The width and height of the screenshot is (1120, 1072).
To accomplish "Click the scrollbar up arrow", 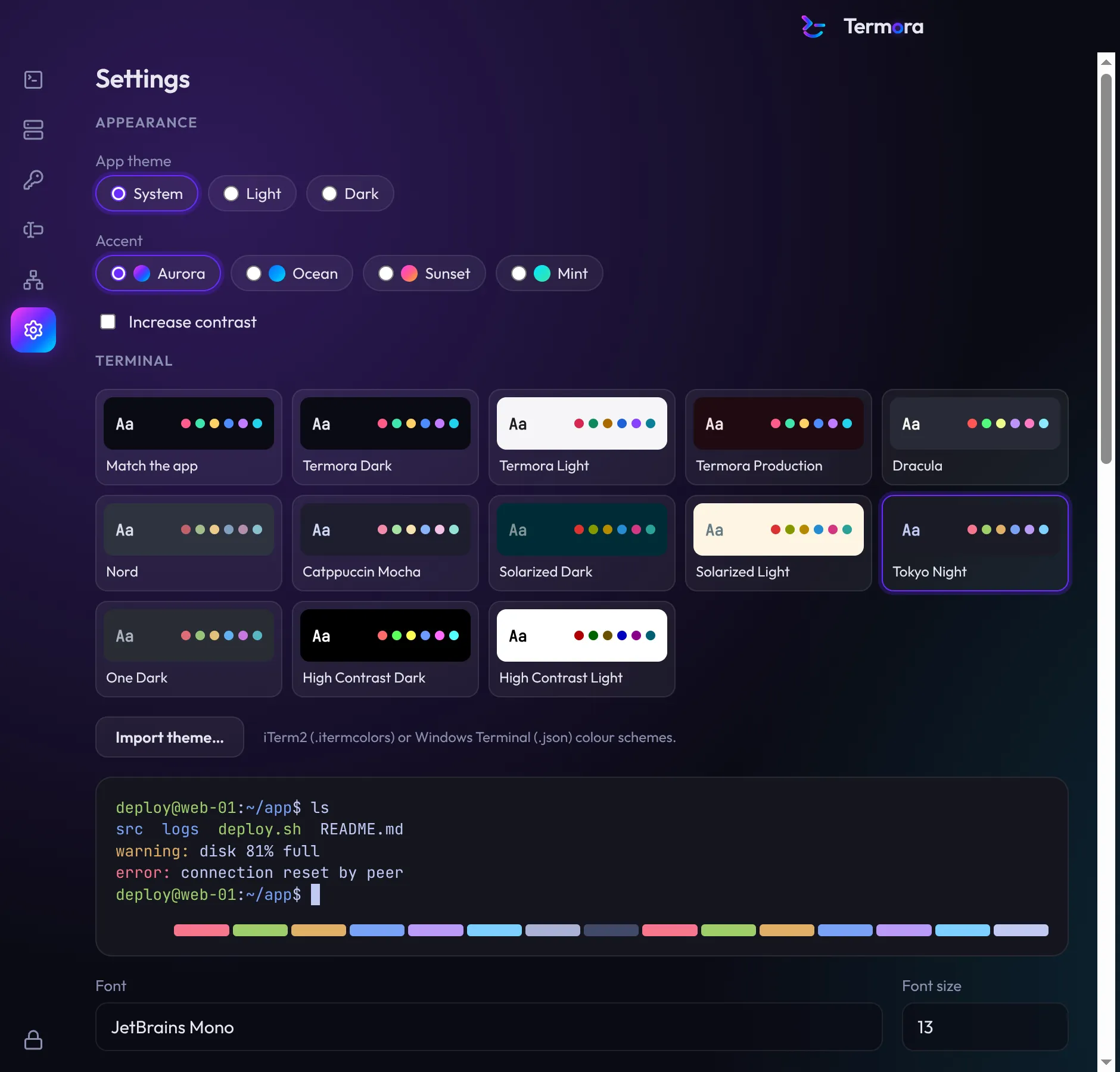I will coord(1106,62).
